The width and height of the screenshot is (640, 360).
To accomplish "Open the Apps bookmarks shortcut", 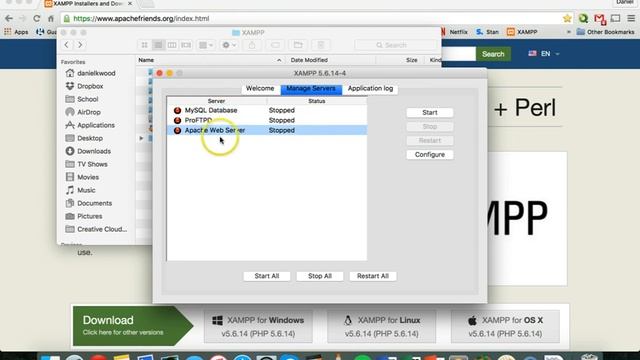I will point(16,32).
